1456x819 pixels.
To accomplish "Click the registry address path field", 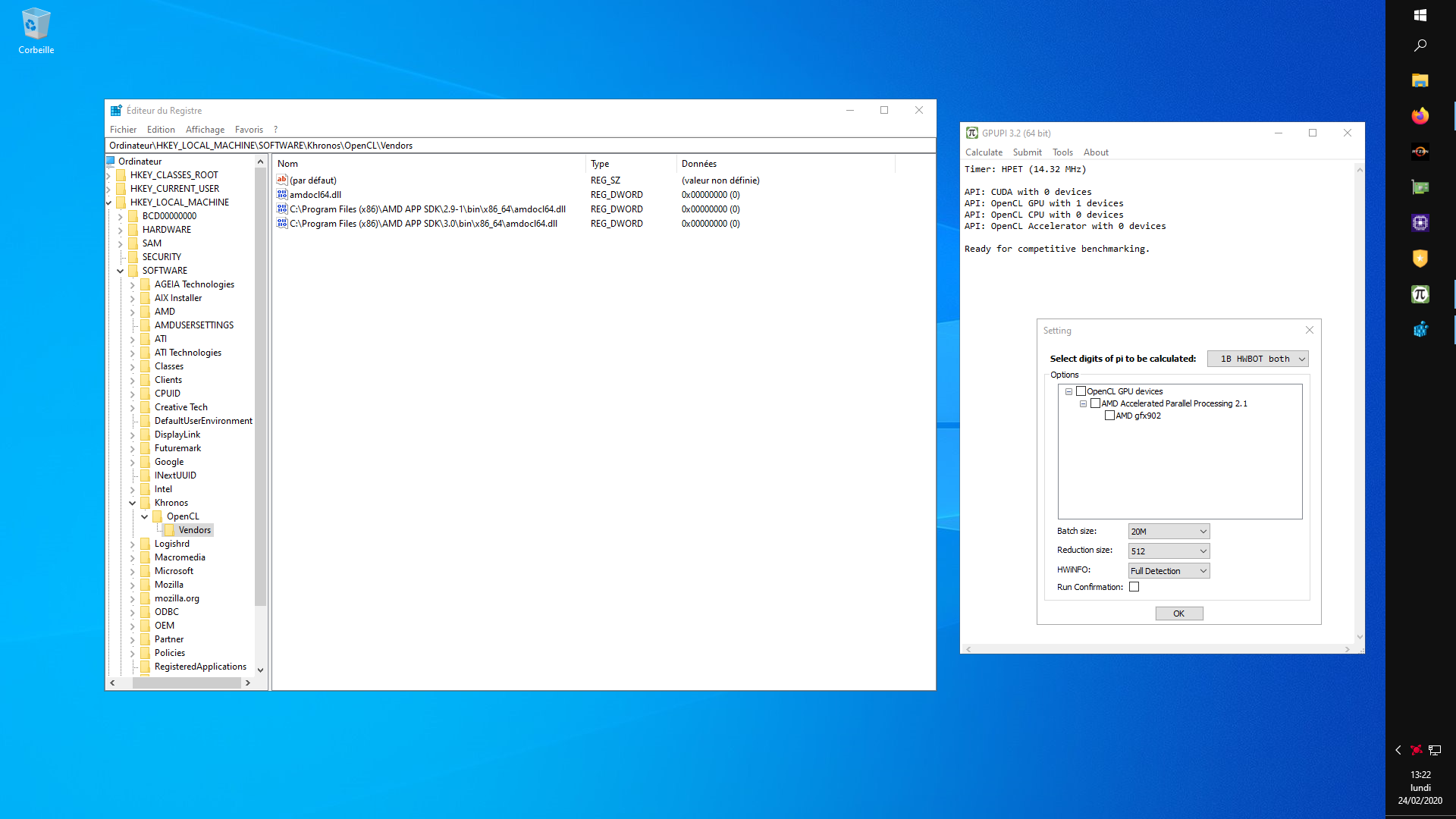I will tap(520, 146).
